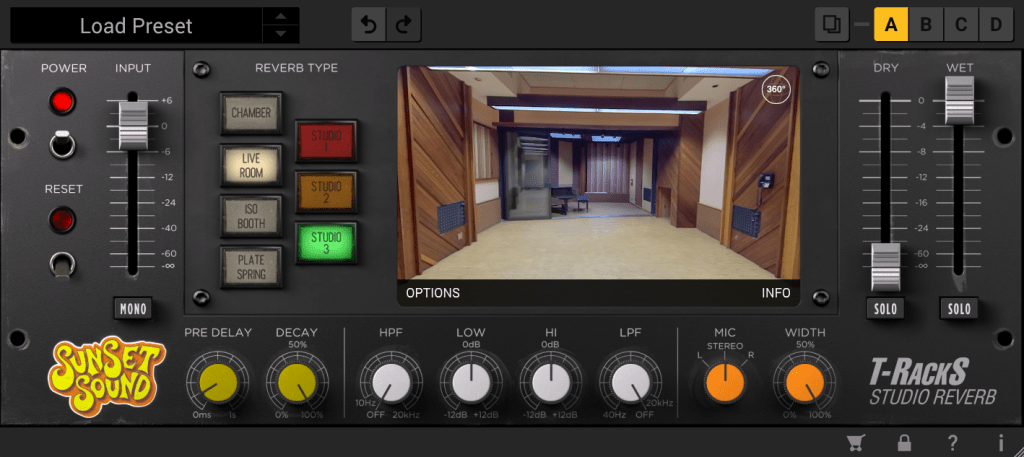
Task: Switch to preset slot D
Action: click(x=995, y=24)
